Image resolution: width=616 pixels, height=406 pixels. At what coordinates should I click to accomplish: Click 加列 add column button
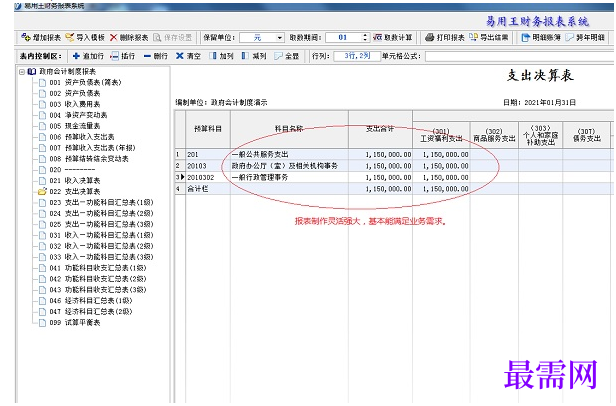click(x=221, y=56)
